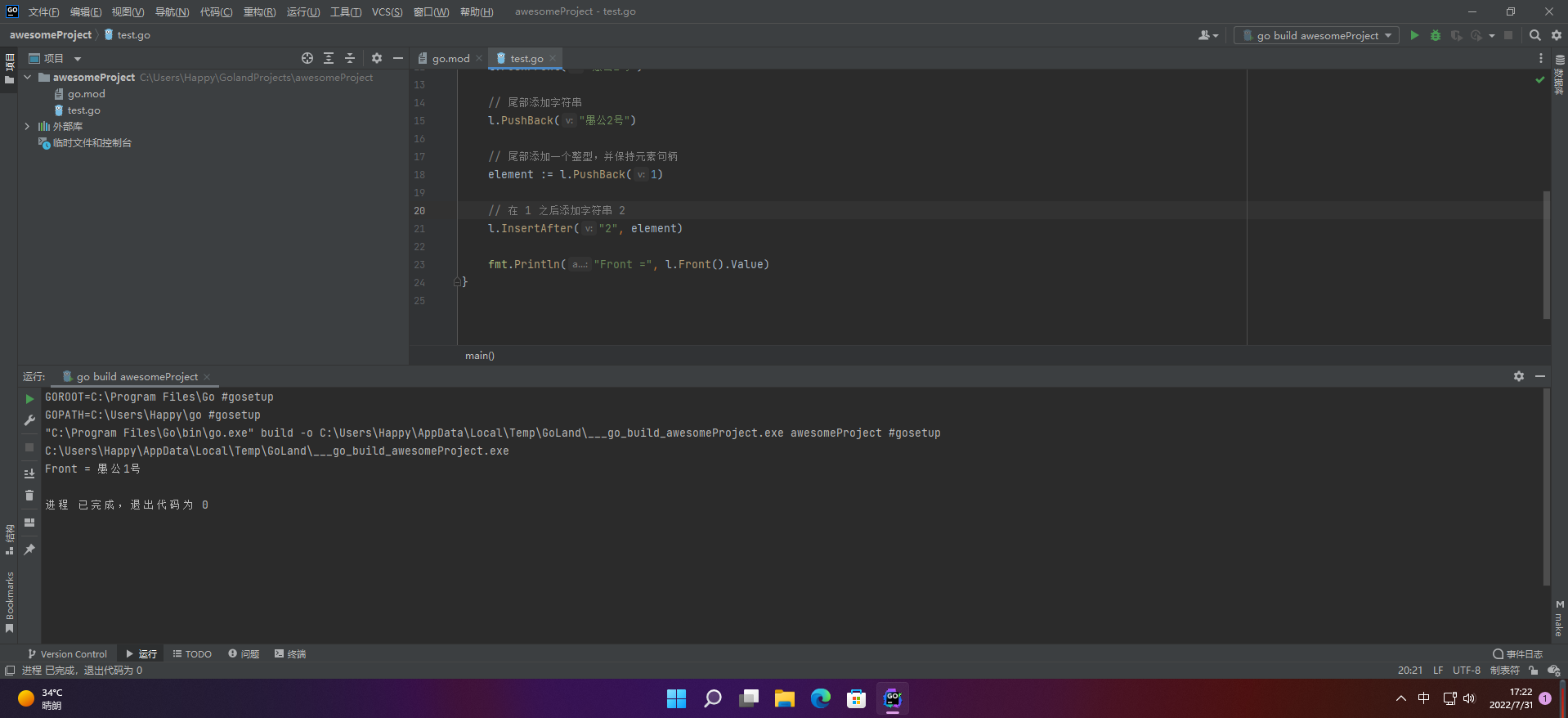Image resolution: width=1568 pixels, height=718 pixels.
Task: Hide the Project tool window
Action: 398,58
